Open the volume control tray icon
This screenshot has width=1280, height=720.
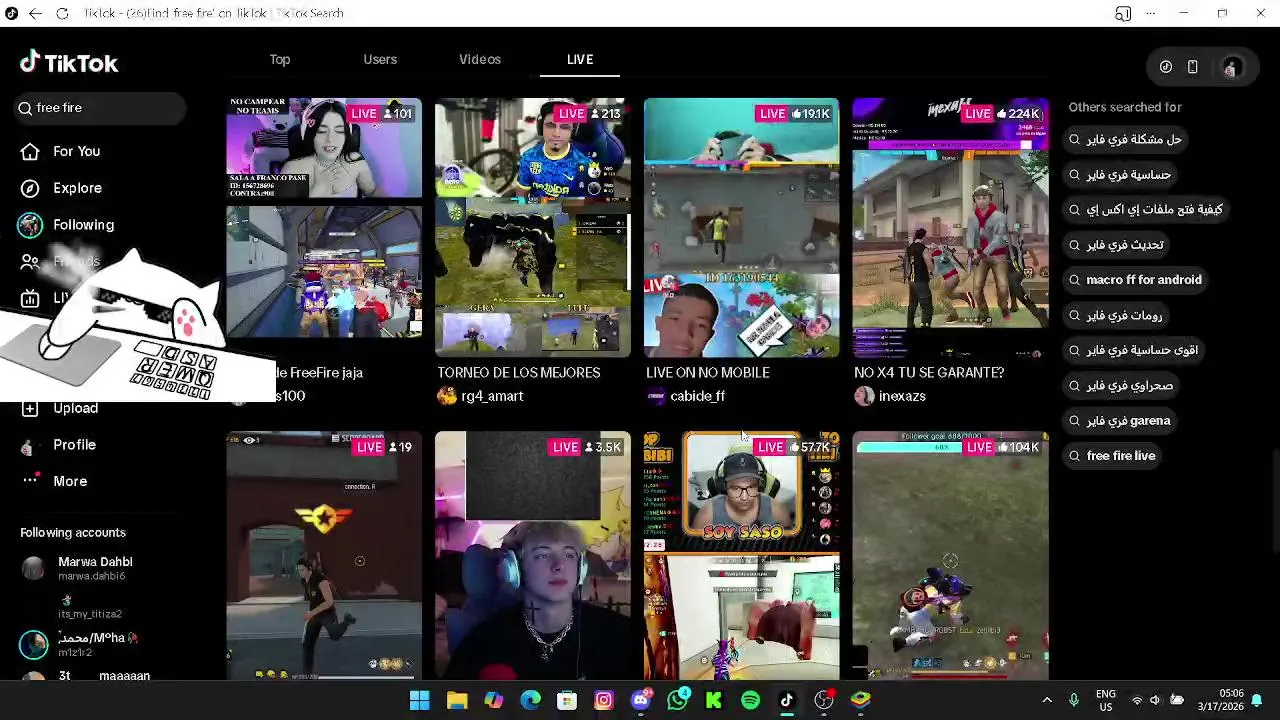pos(1155,700)
